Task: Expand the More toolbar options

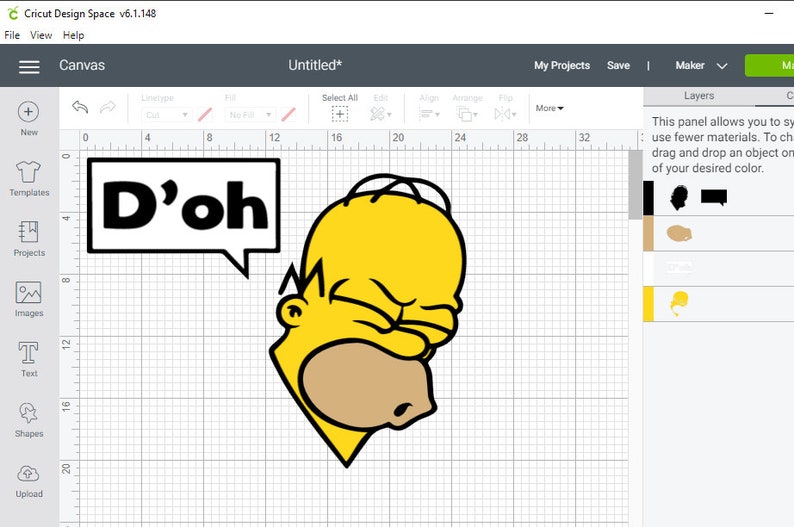Action: 549,108
